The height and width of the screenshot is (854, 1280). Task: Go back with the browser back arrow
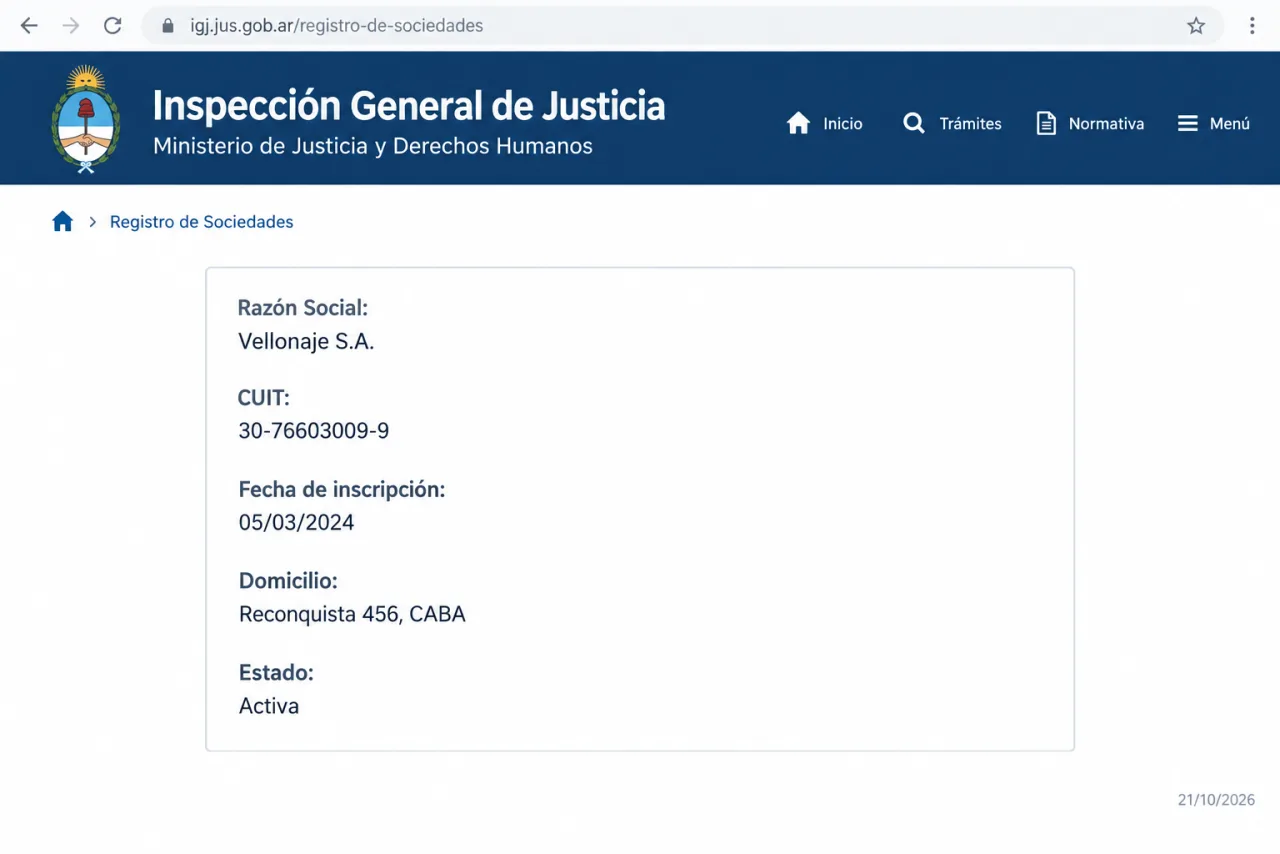coord(29,26)
